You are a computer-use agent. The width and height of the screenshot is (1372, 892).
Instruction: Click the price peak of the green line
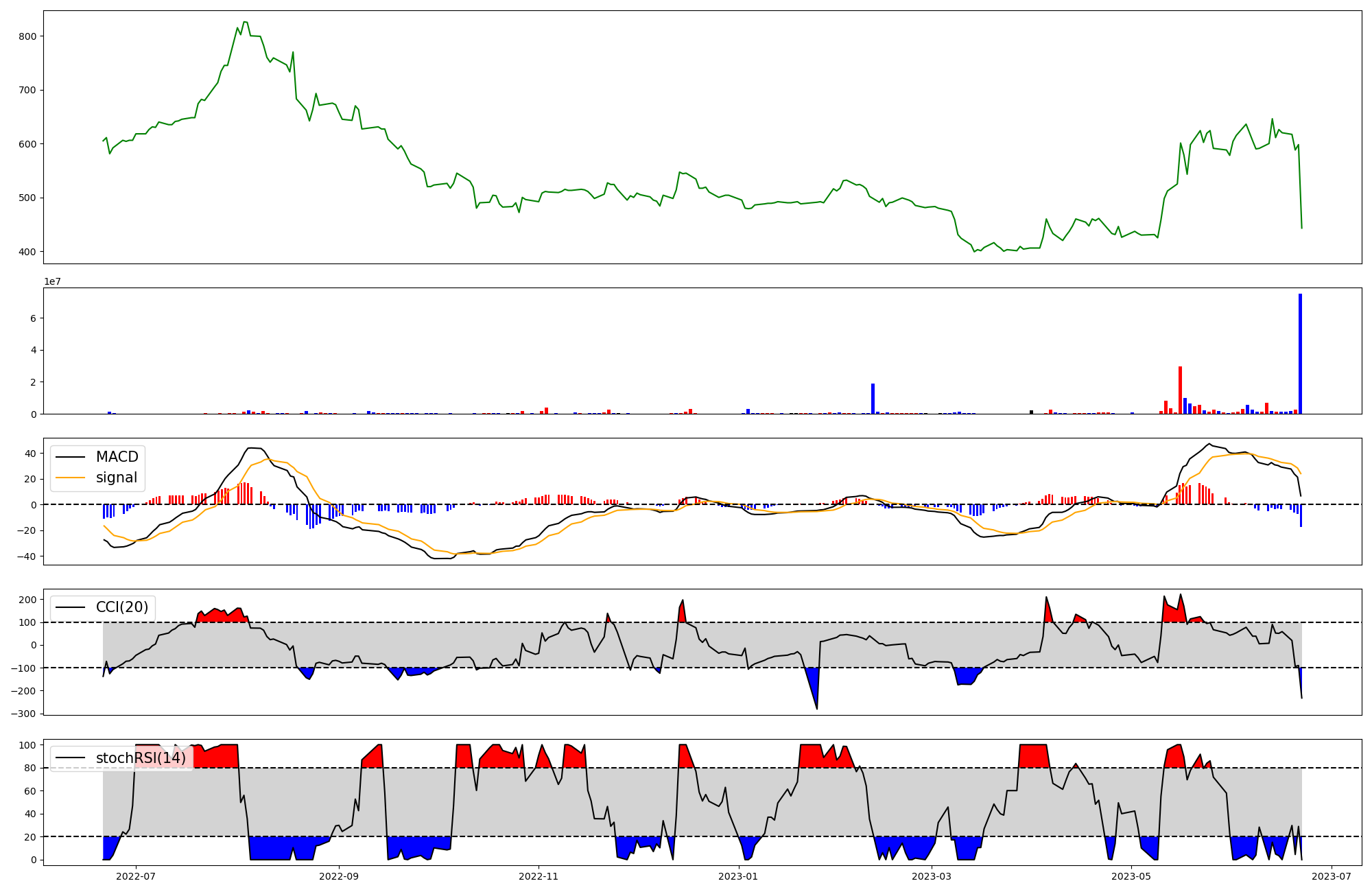(245, 22)
